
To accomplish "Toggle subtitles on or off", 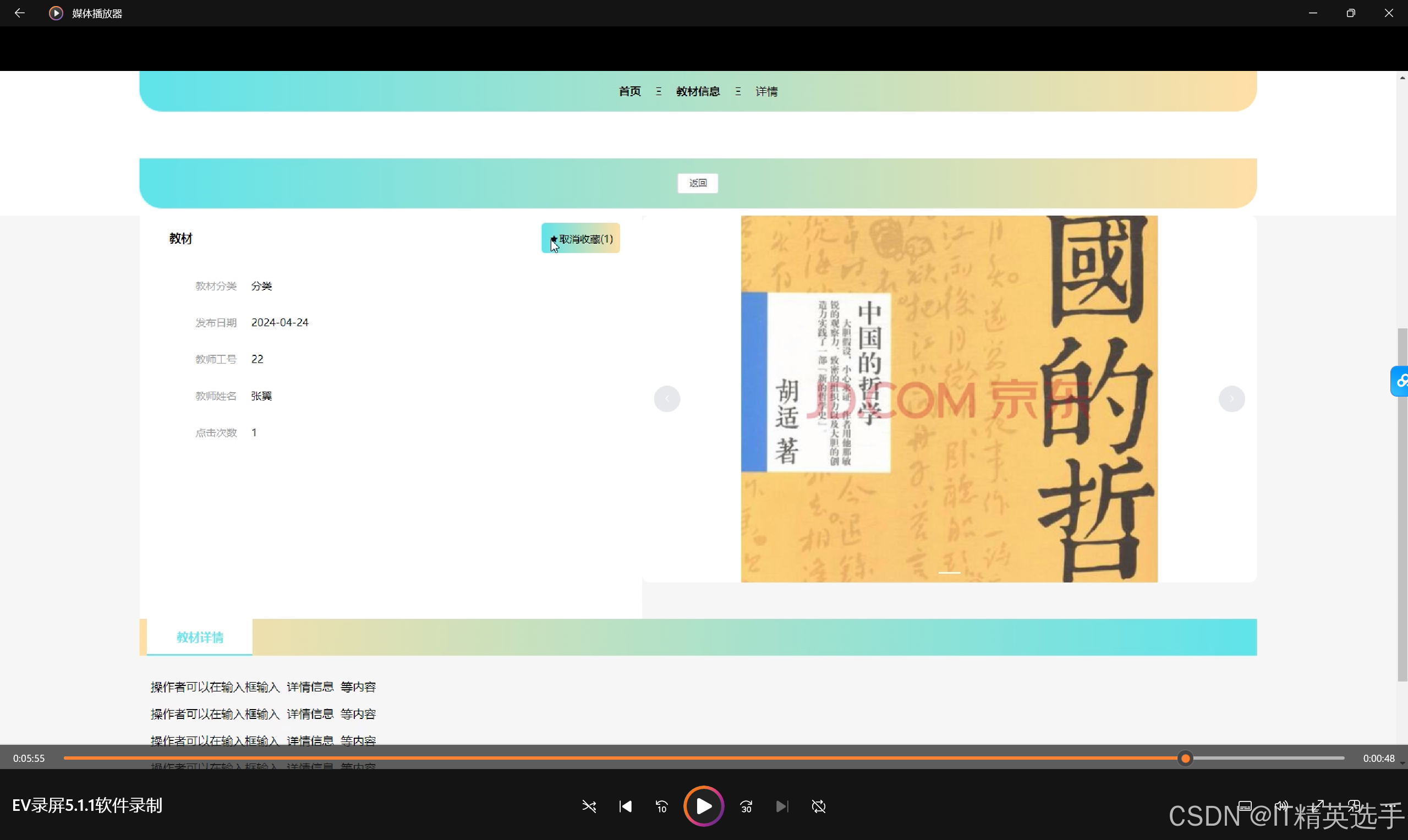I will click(x=1245, y=805).
